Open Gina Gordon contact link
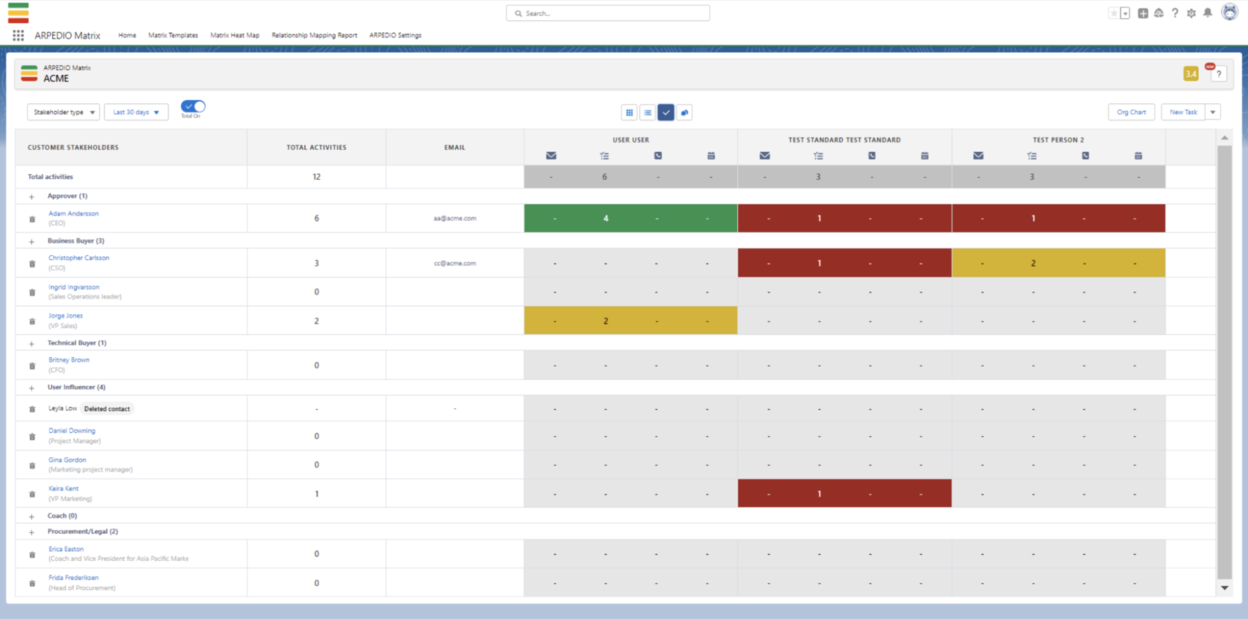 coord(67,460)
